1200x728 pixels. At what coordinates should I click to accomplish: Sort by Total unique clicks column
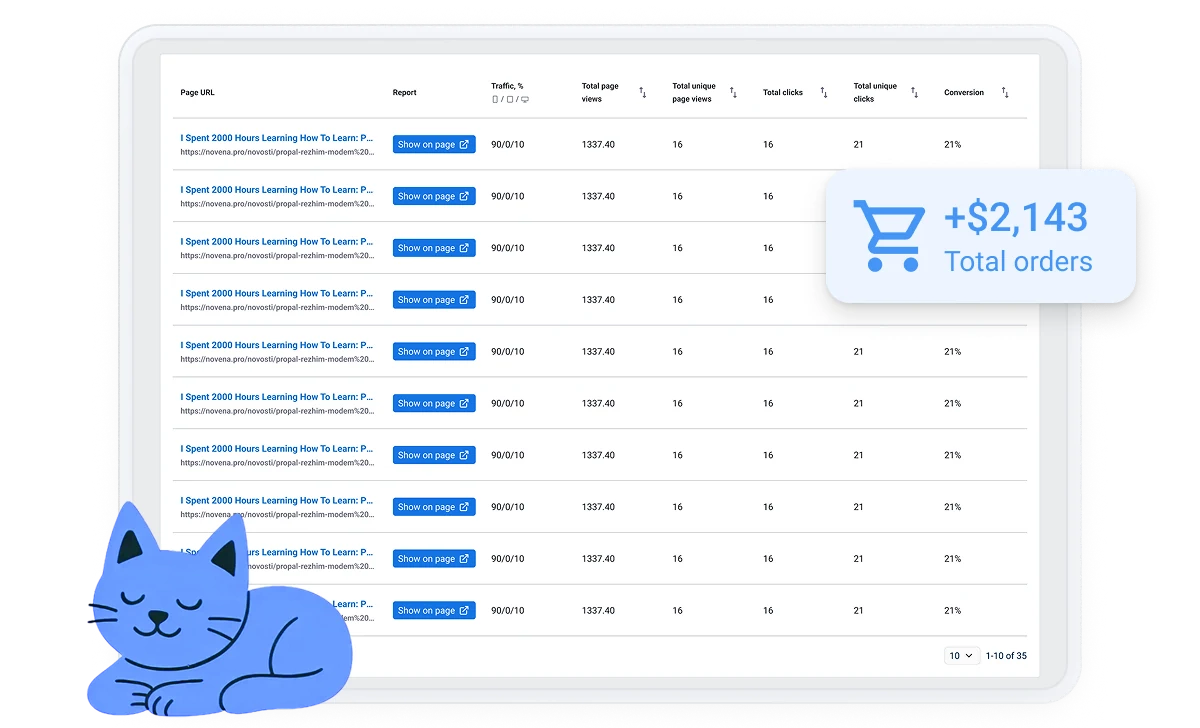click(914, 93)
